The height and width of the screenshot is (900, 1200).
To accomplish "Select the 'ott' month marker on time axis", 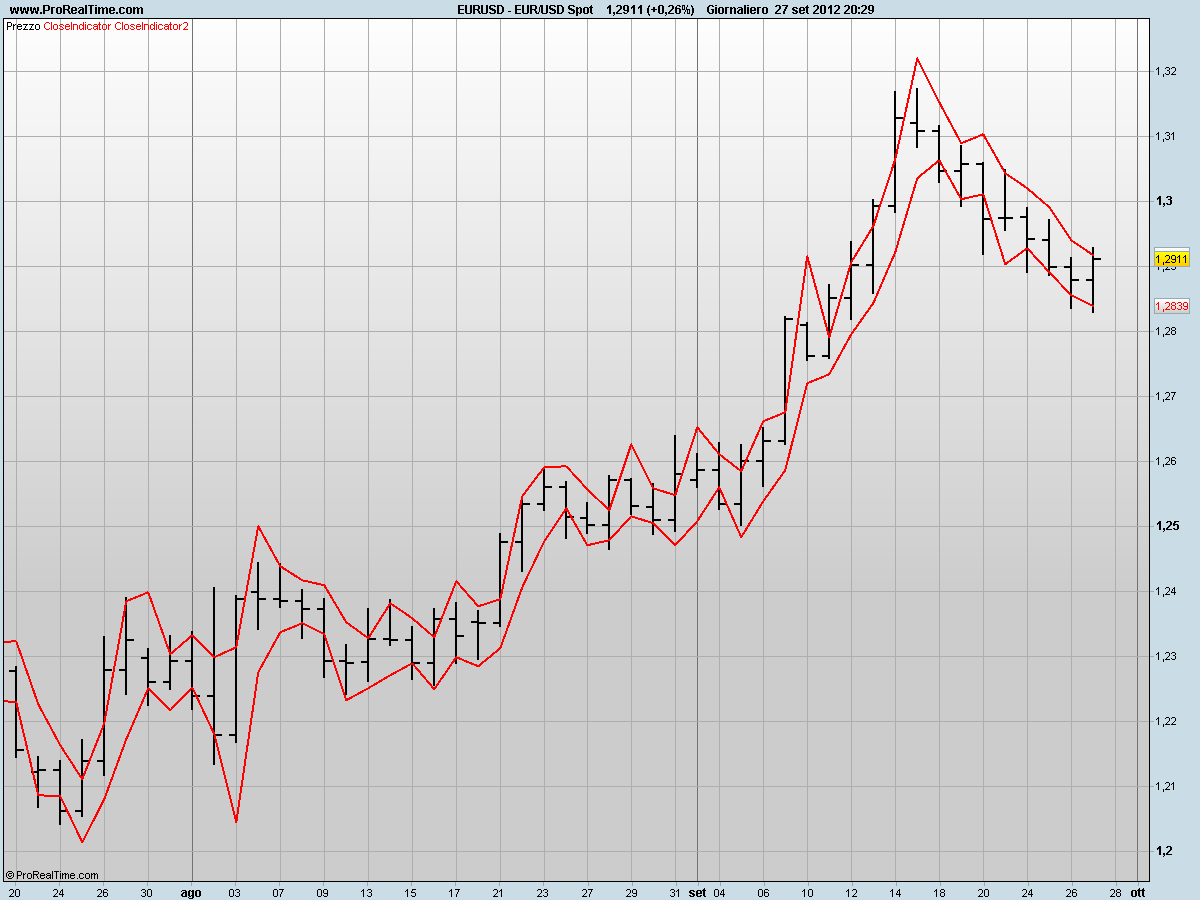I will point(1138,891).
